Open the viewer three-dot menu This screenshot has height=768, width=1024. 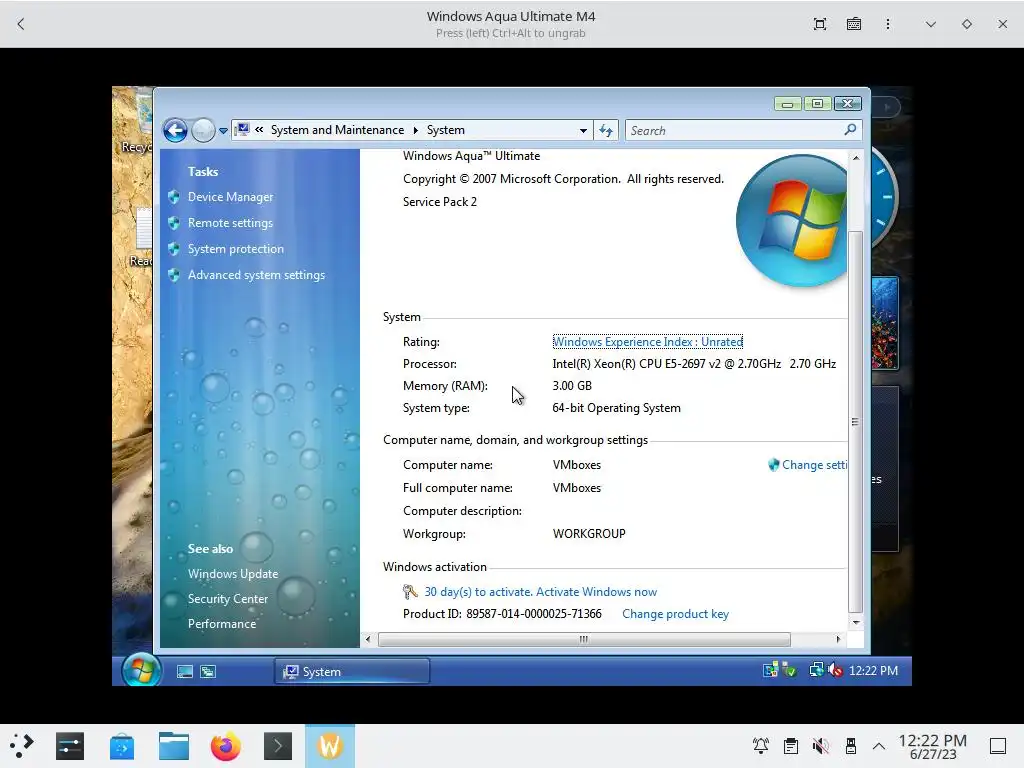pyautogui.click(x=888, y=24)
